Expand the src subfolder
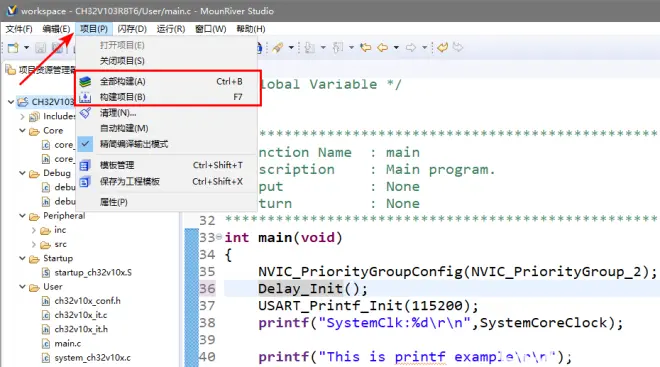This screenshot has width=660, height=367. pos(33,245)
